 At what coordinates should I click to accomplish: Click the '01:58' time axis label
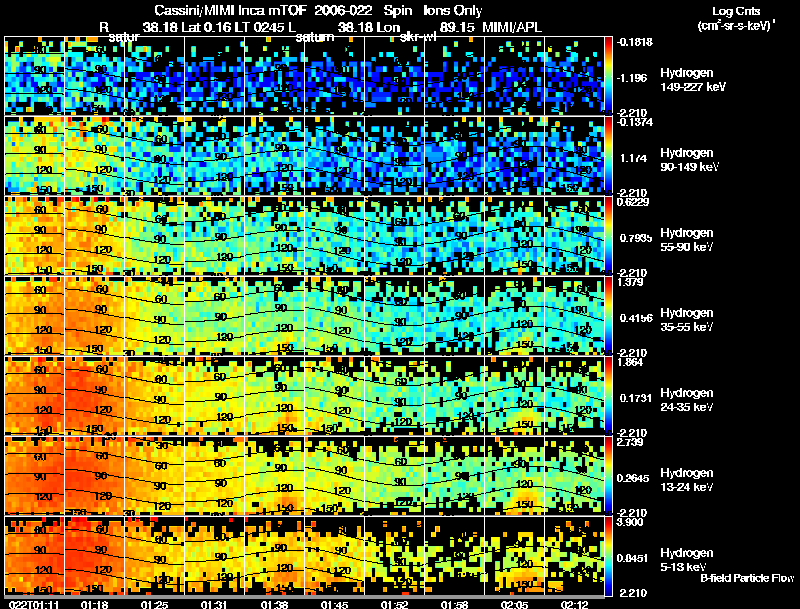[454, 605]
